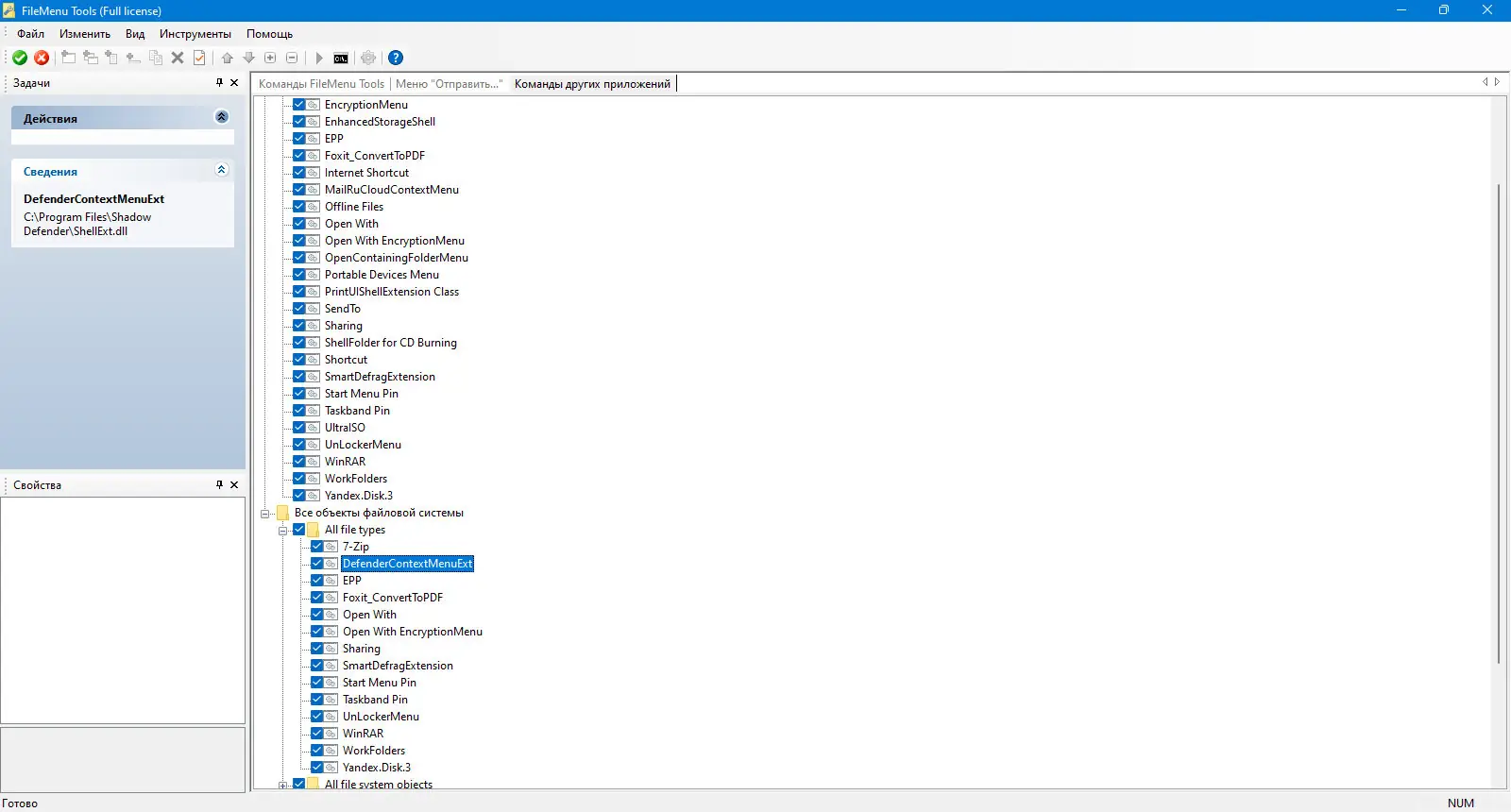The width and height of the screenshot is (1511, 812).
Task: Click the gear icon beside MailRuCloudContextMenu
Action: [313, 190]
